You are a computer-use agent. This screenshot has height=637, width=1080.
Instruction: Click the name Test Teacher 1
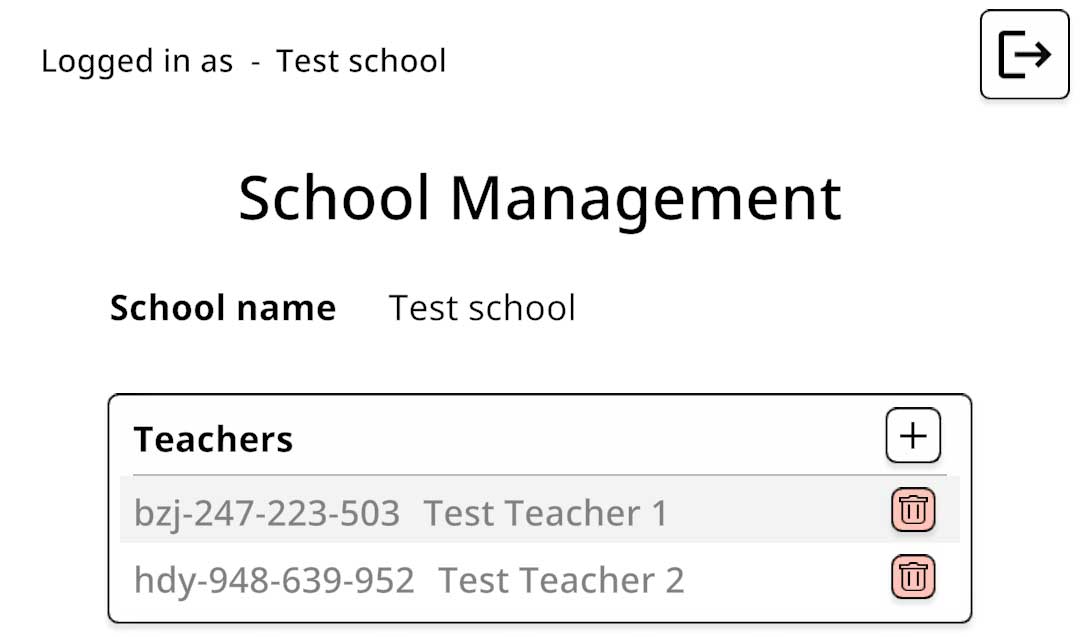[546, 513]
